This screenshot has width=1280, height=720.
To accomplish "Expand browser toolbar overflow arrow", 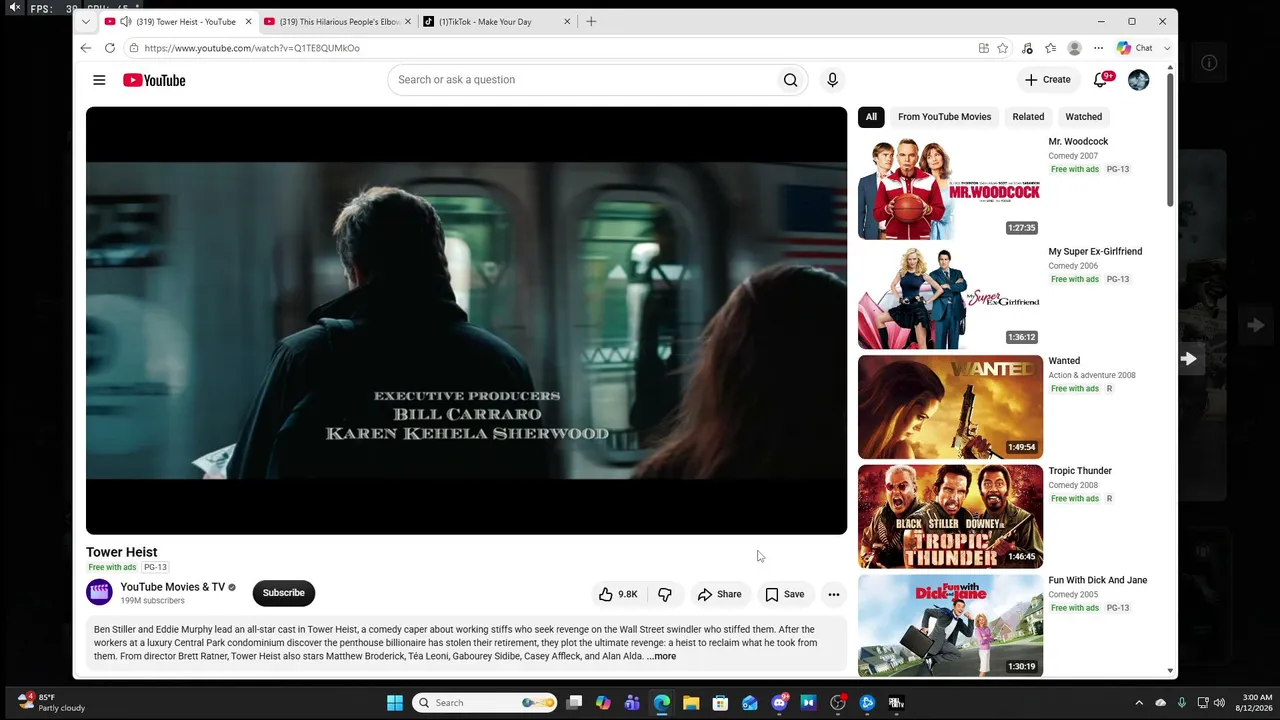I will [x=1167, y=48].
